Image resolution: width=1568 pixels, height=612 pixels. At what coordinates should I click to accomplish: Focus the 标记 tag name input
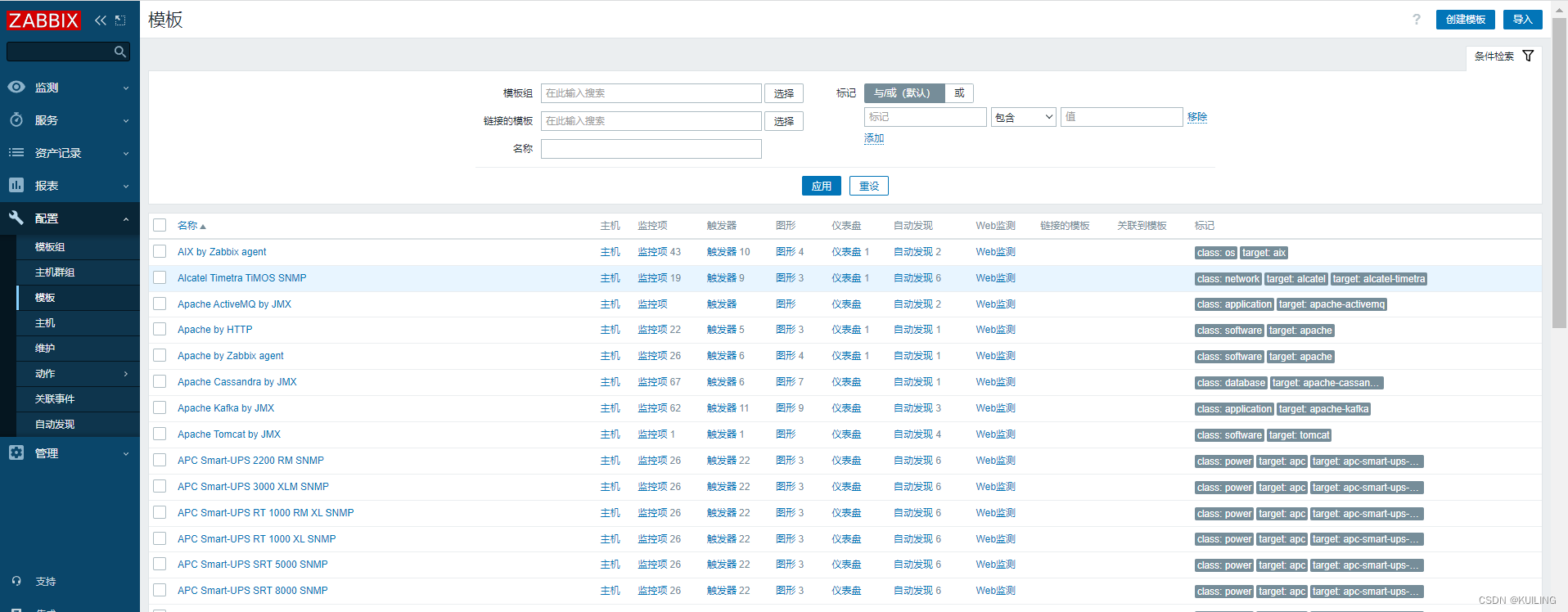point(926,117)
